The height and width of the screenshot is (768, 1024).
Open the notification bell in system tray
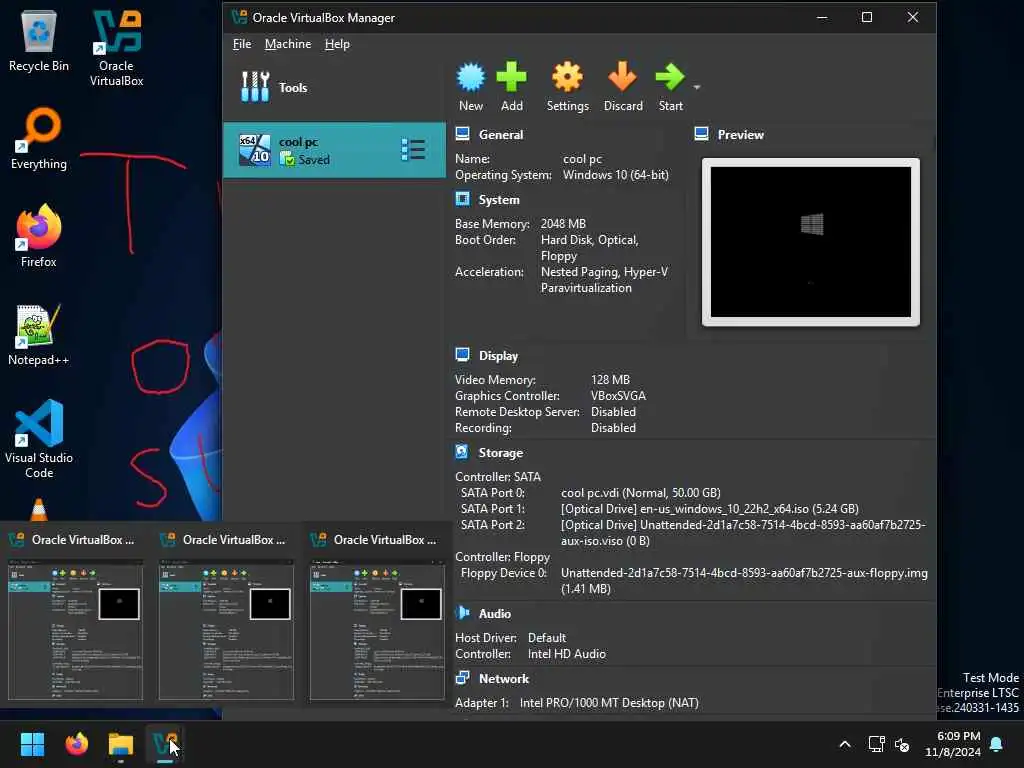click(x=996, y=744)
